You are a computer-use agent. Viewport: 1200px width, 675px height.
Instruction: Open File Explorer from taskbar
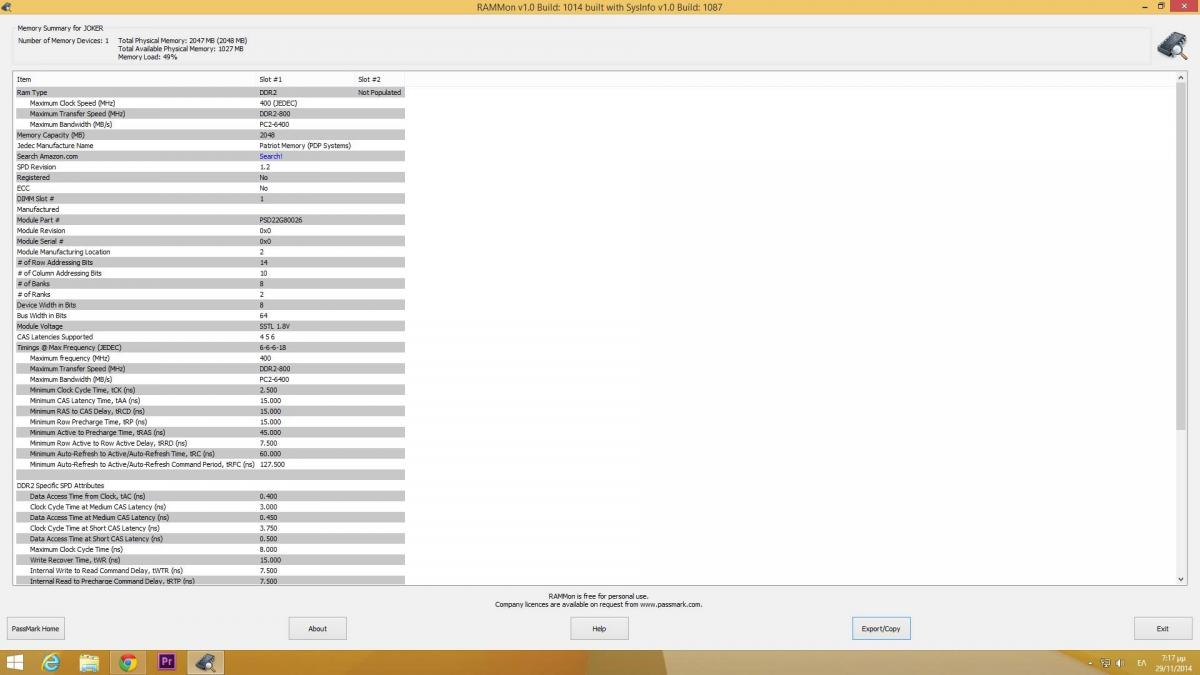(89, 662)
